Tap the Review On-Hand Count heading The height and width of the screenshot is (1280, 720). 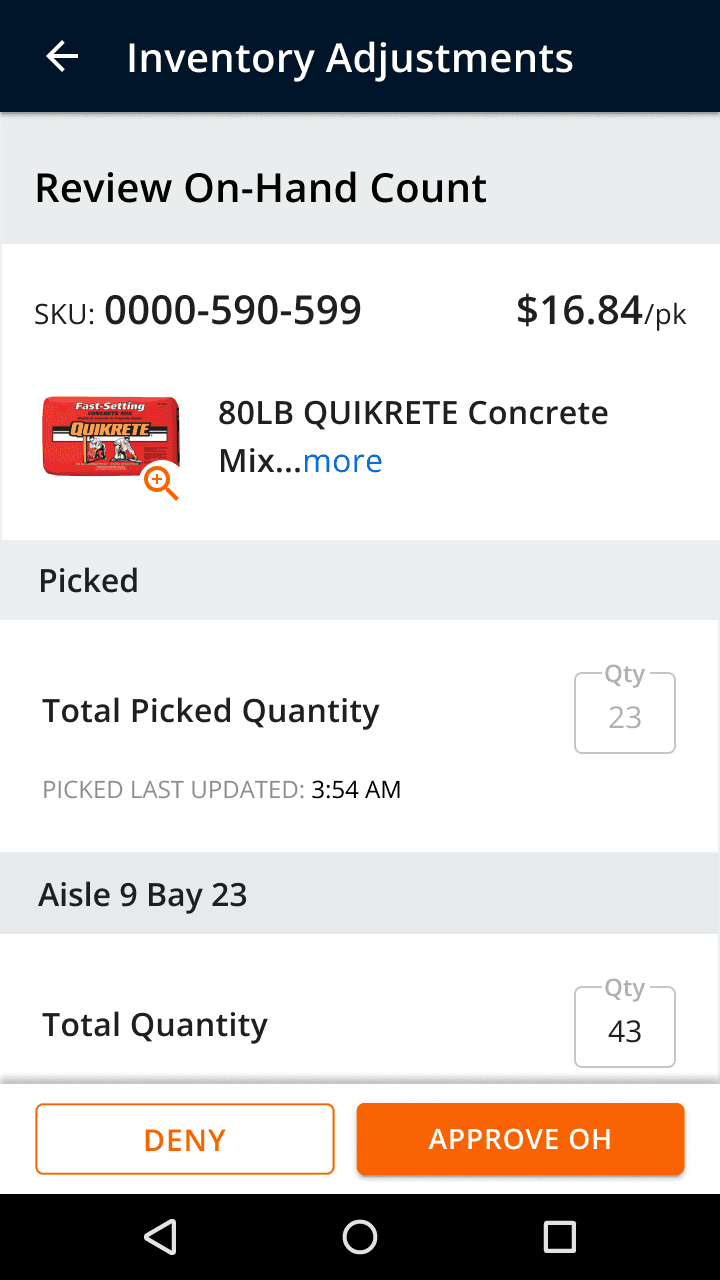pos(261,188)
